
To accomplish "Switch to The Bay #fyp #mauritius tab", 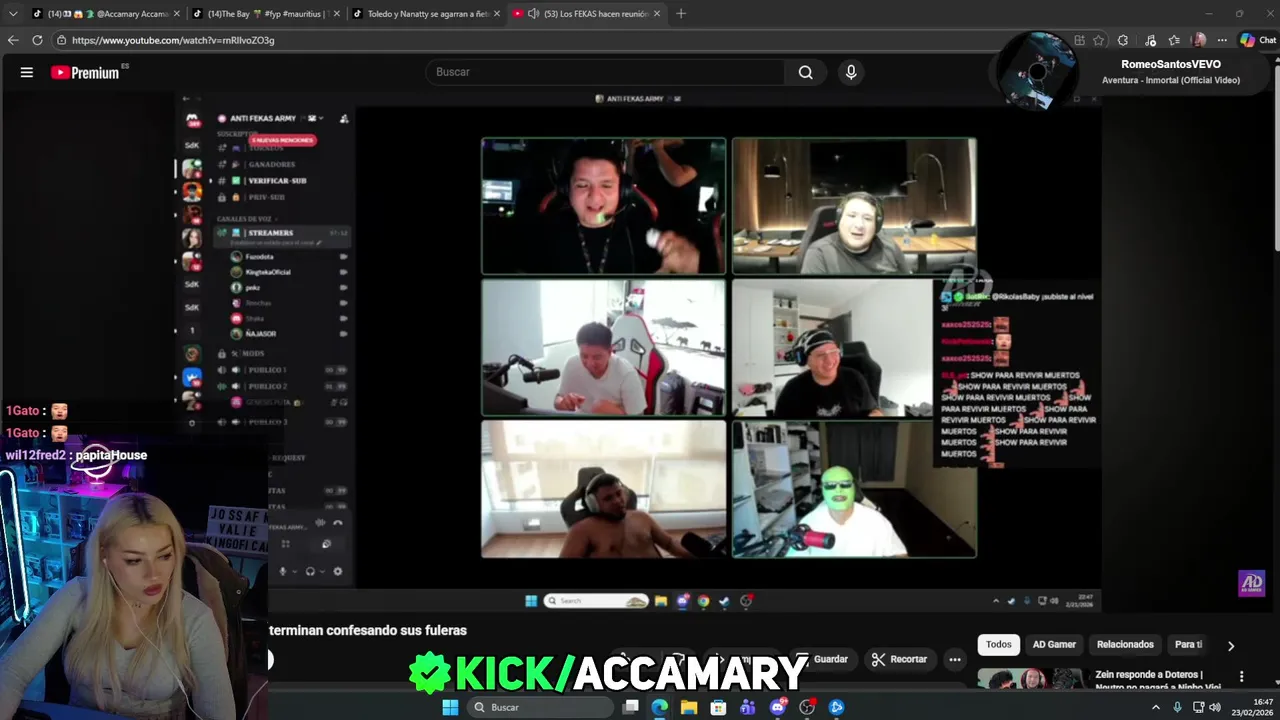I will click(x=266, y=14).
